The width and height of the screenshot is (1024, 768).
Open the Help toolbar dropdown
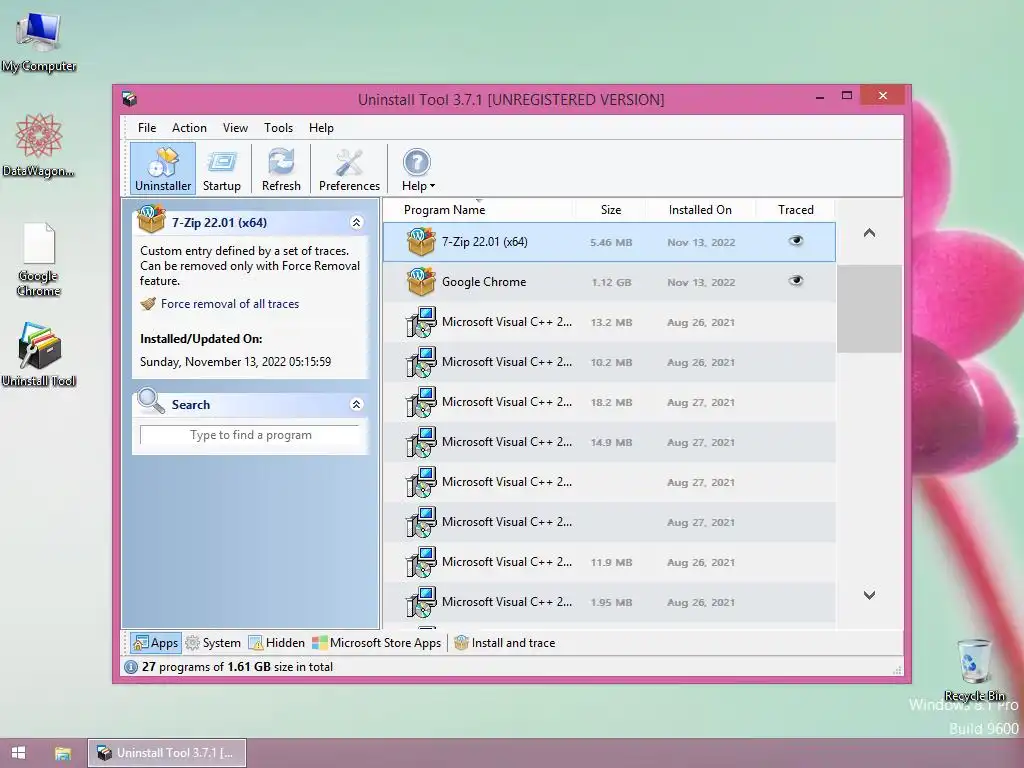(x=418, y=169)
